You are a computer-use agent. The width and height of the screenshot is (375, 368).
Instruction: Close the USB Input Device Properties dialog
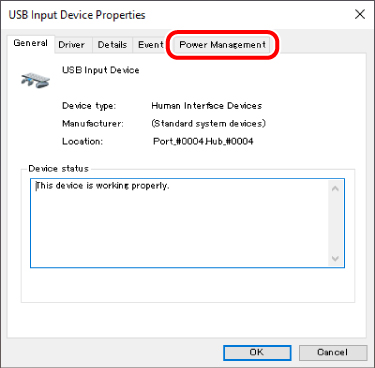360,14
